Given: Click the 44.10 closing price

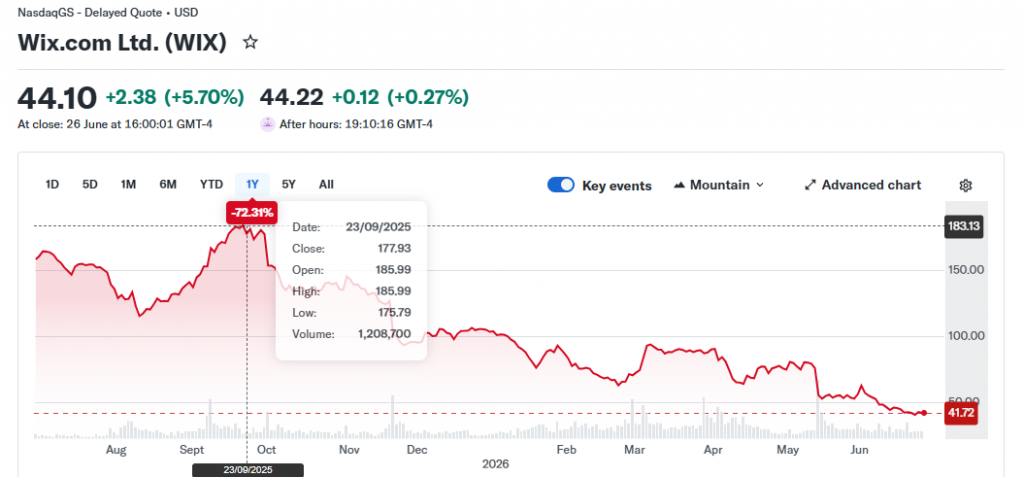Looking at the screenshot, I should pyautogui.click(x=57, y=98).
